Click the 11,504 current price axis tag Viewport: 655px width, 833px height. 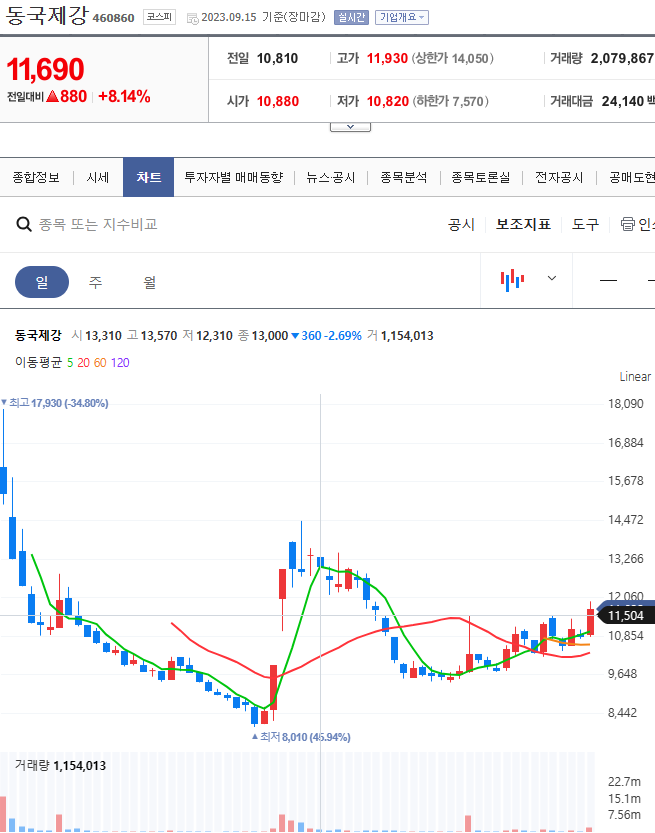point(626,616)
